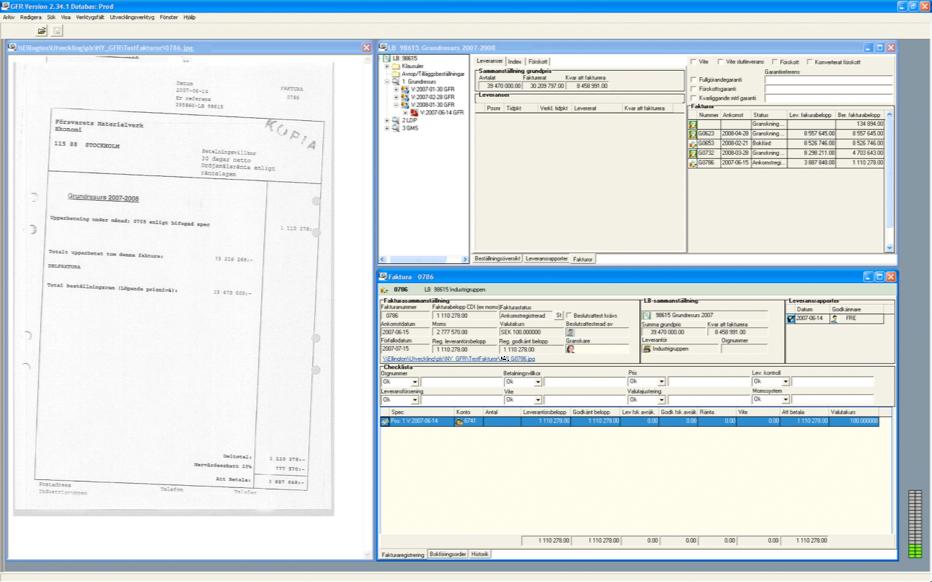The width and height of the screenshot is (932, 582).
Task: Open the Orgnummer checklist dropdown
Action: click(415, 382)
